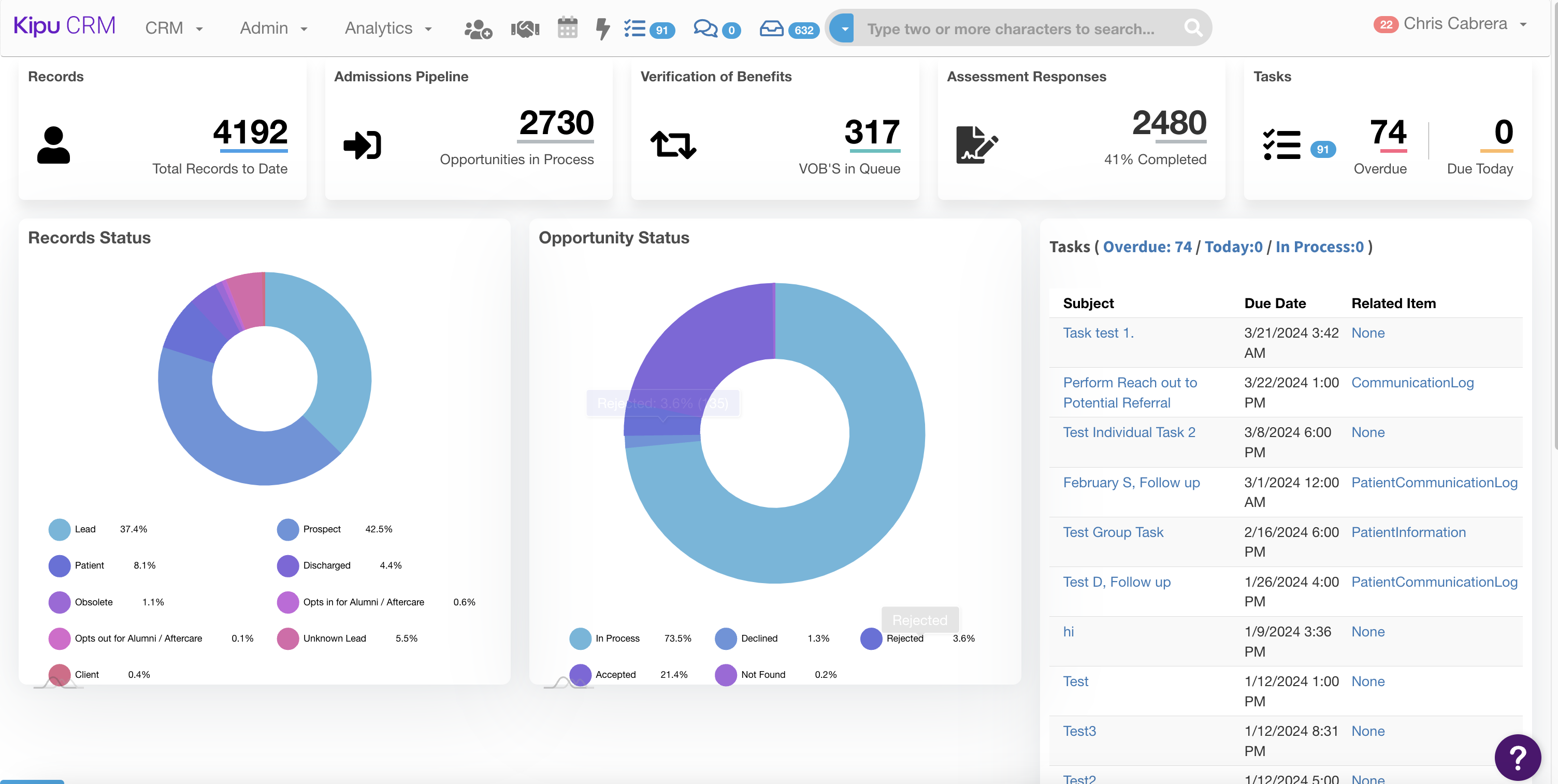Open the purple help question button
Image resolution: width=1558 pixels, height=784 pixels.
1517,757
